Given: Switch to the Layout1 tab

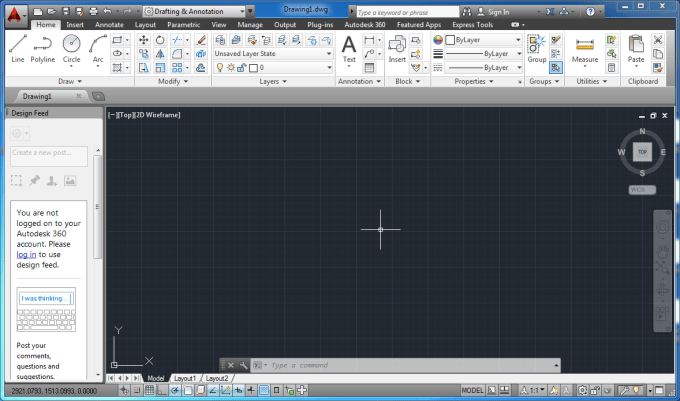Looking at the screenshot, I should (185, 378).
